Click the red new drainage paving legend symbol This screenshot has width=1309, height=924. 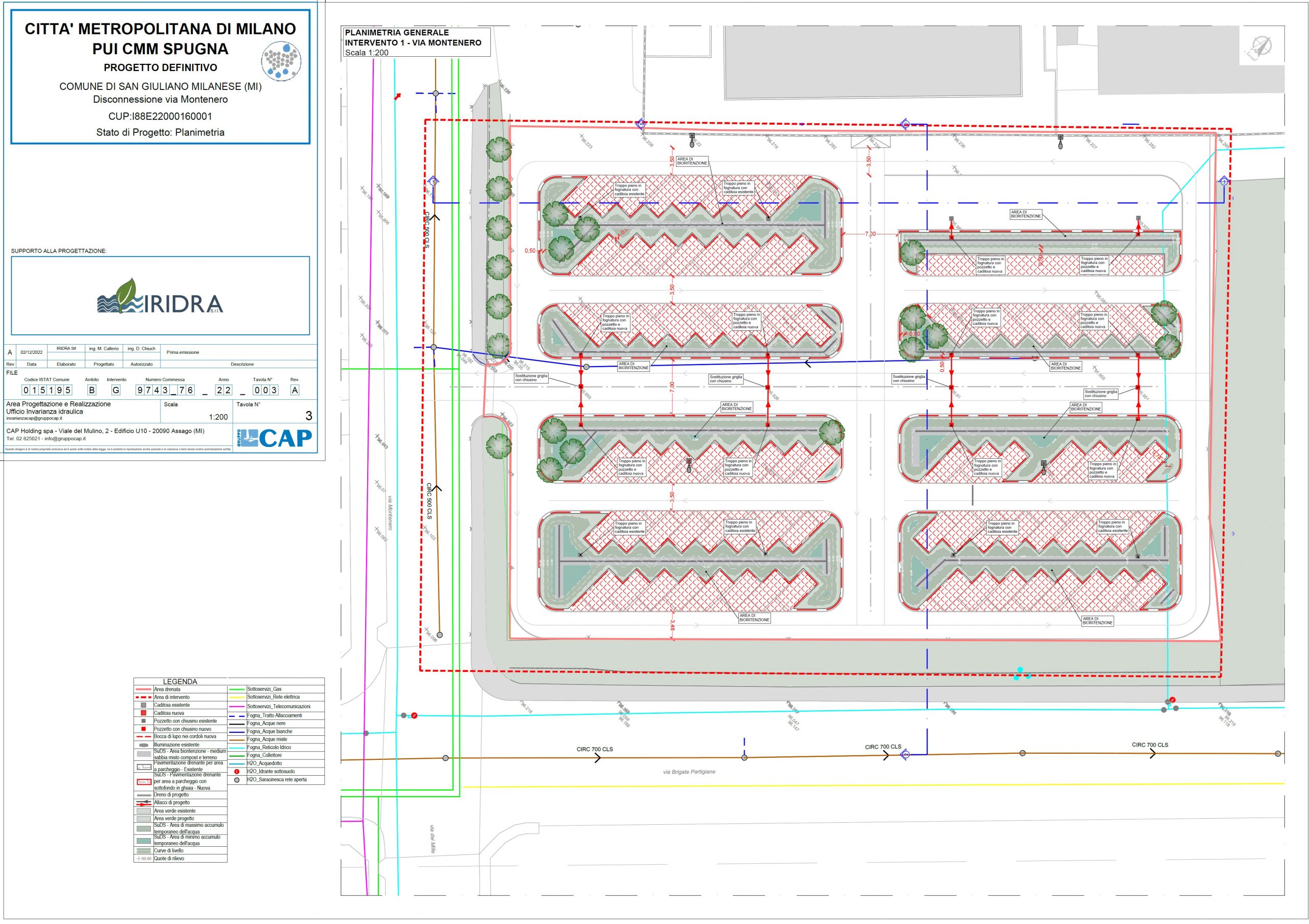click(x=144, y=781)
